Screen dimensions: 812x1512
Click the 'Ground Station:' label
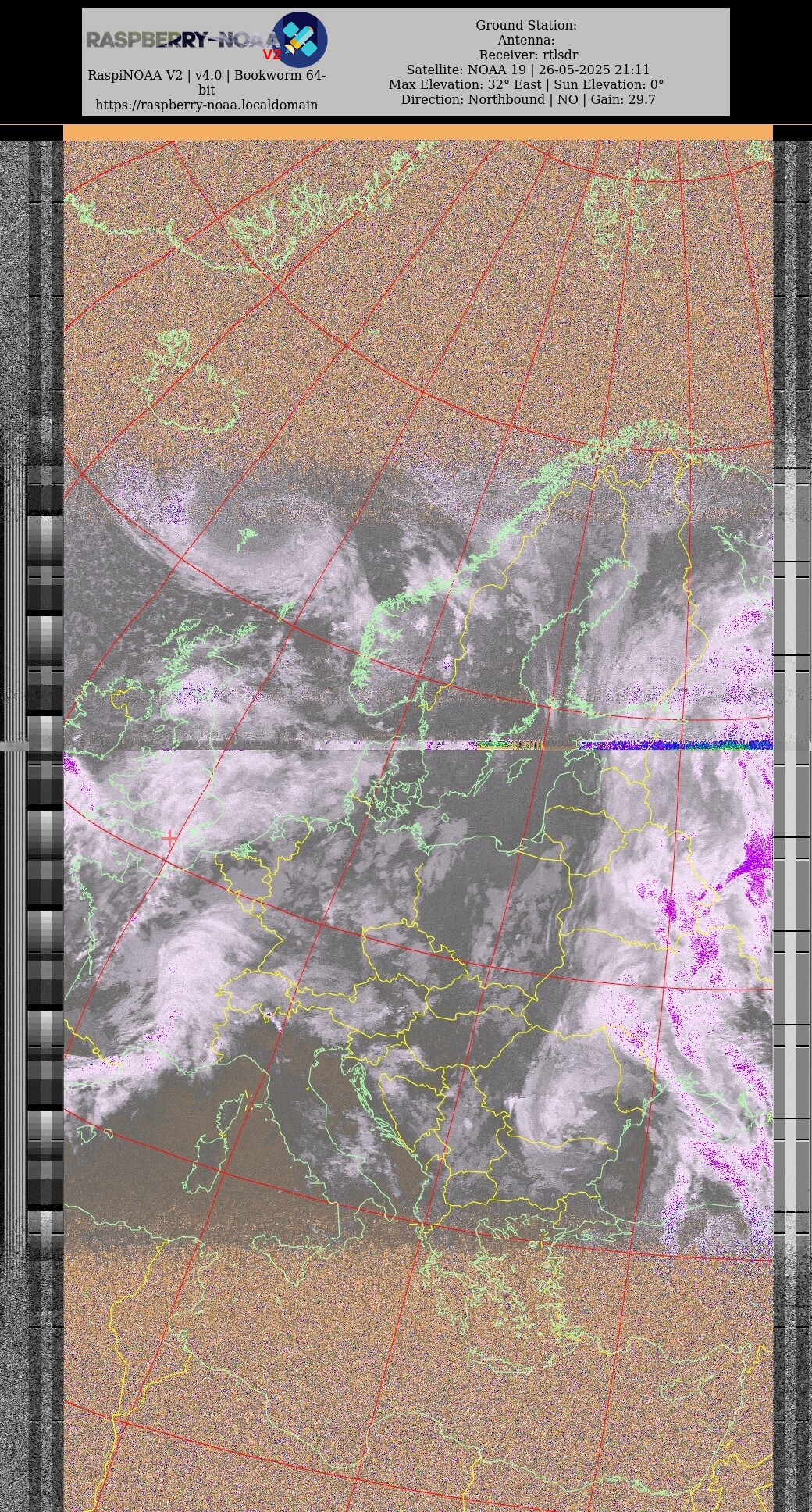coord(526,25)
